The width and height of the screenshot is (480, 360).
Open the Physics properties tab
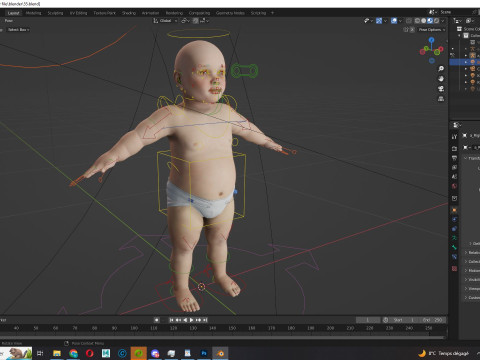tap(454, 219)
